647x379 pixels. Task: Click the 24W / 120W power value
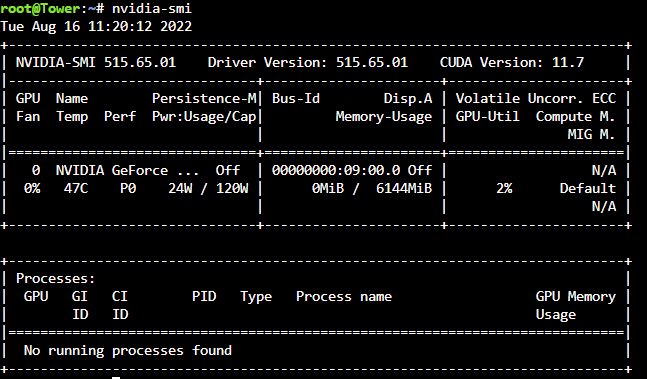click(208, 188)
